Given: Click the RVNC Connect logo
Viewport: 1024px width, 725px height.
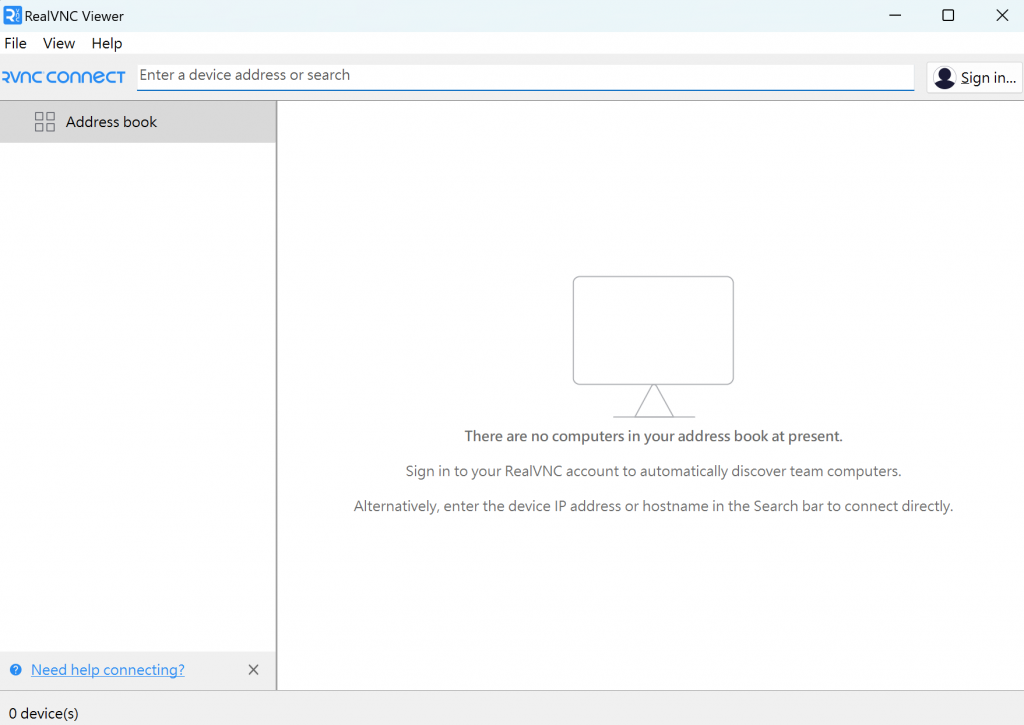Looking at the screenshot, I should click(63, 77).
